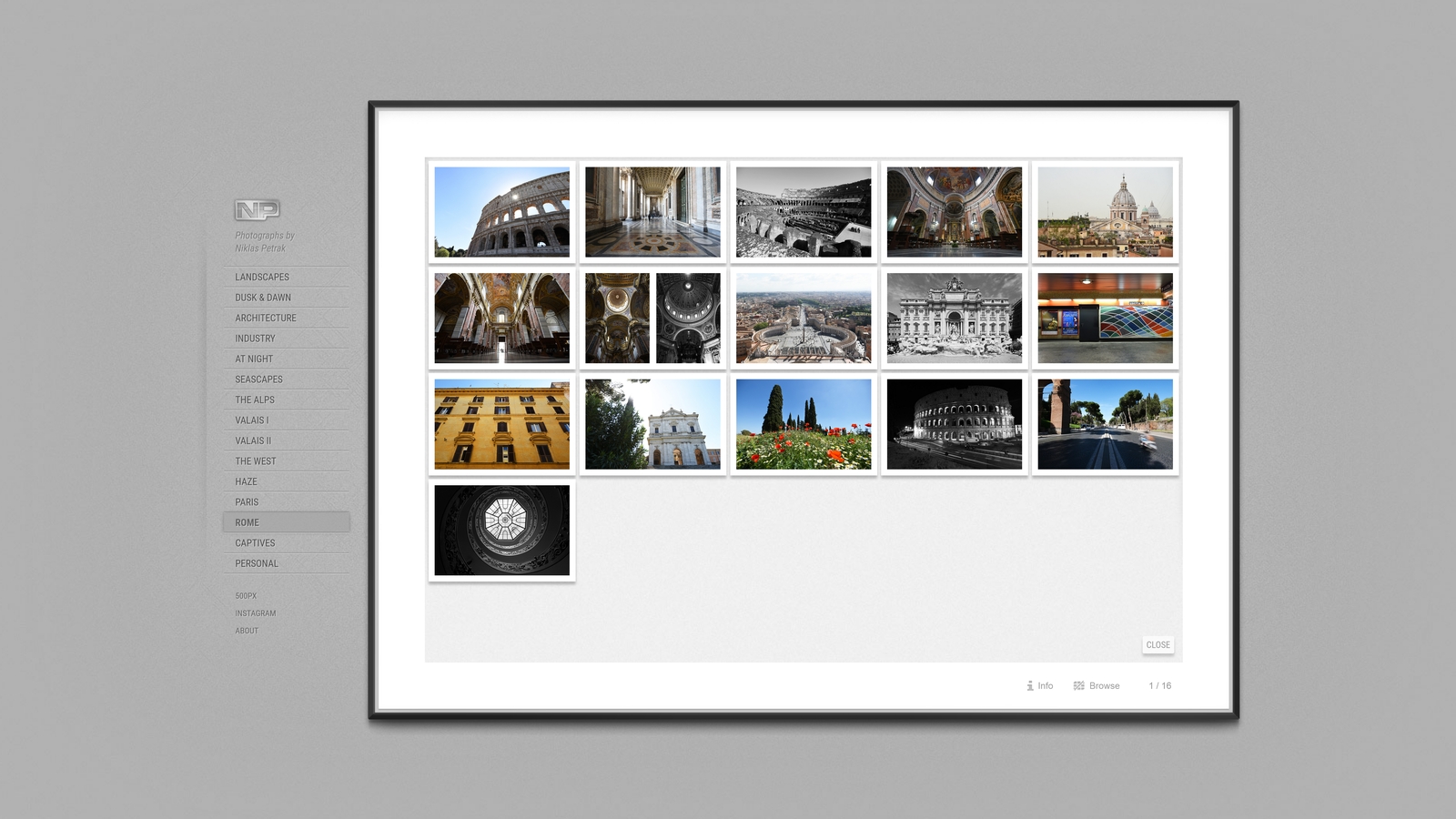This screenshot has height=819, width=1456.
Task: Close the thumbnail browser panel
Action: coord(1158,645)
